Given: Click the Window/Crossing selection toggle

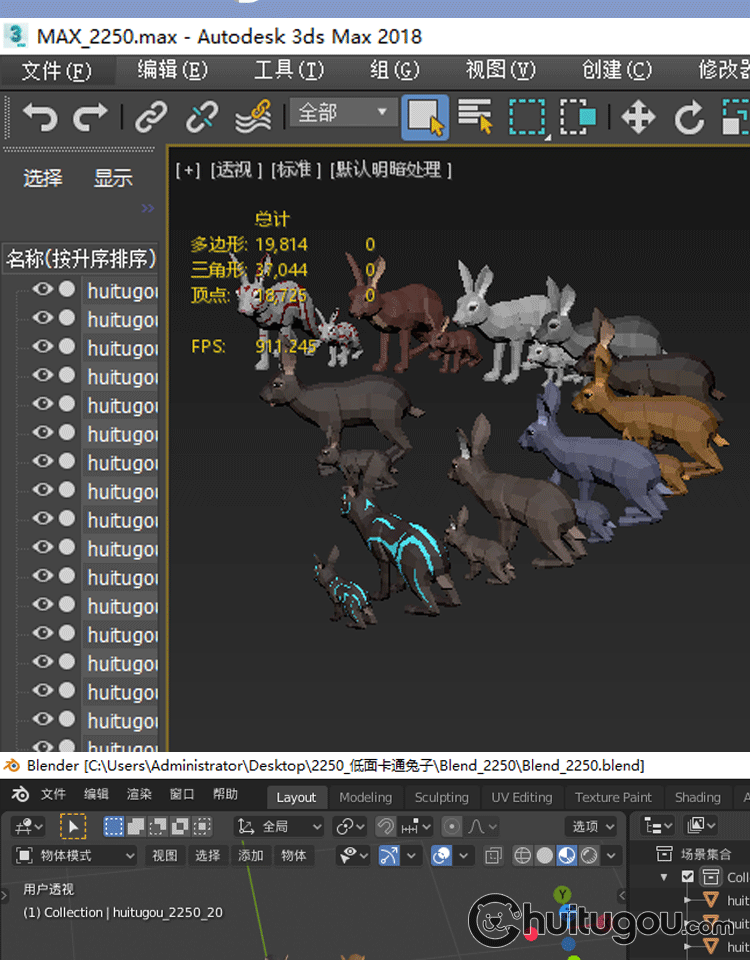Looking at the screenshot, I should click(578, 117).
